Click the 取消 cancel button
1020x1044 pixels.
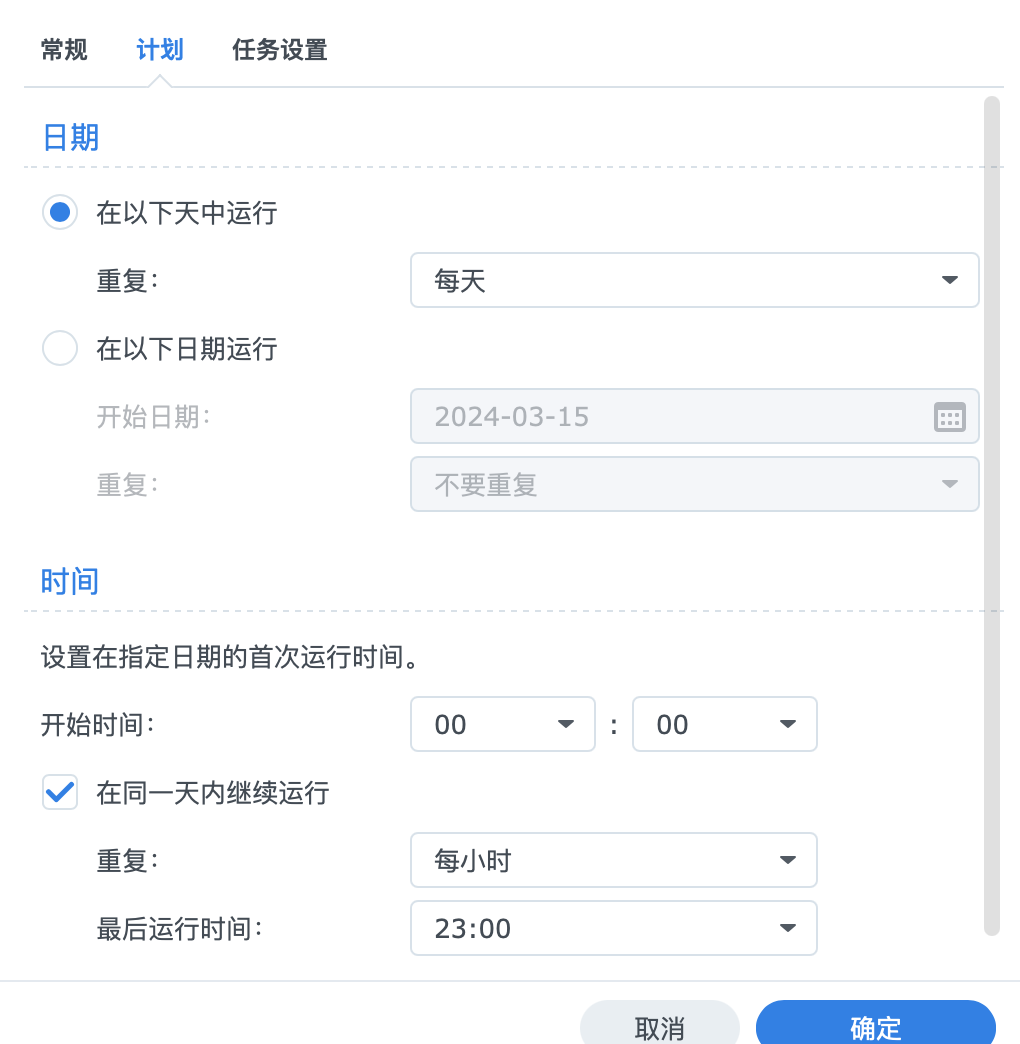(x=660, y=1025)
